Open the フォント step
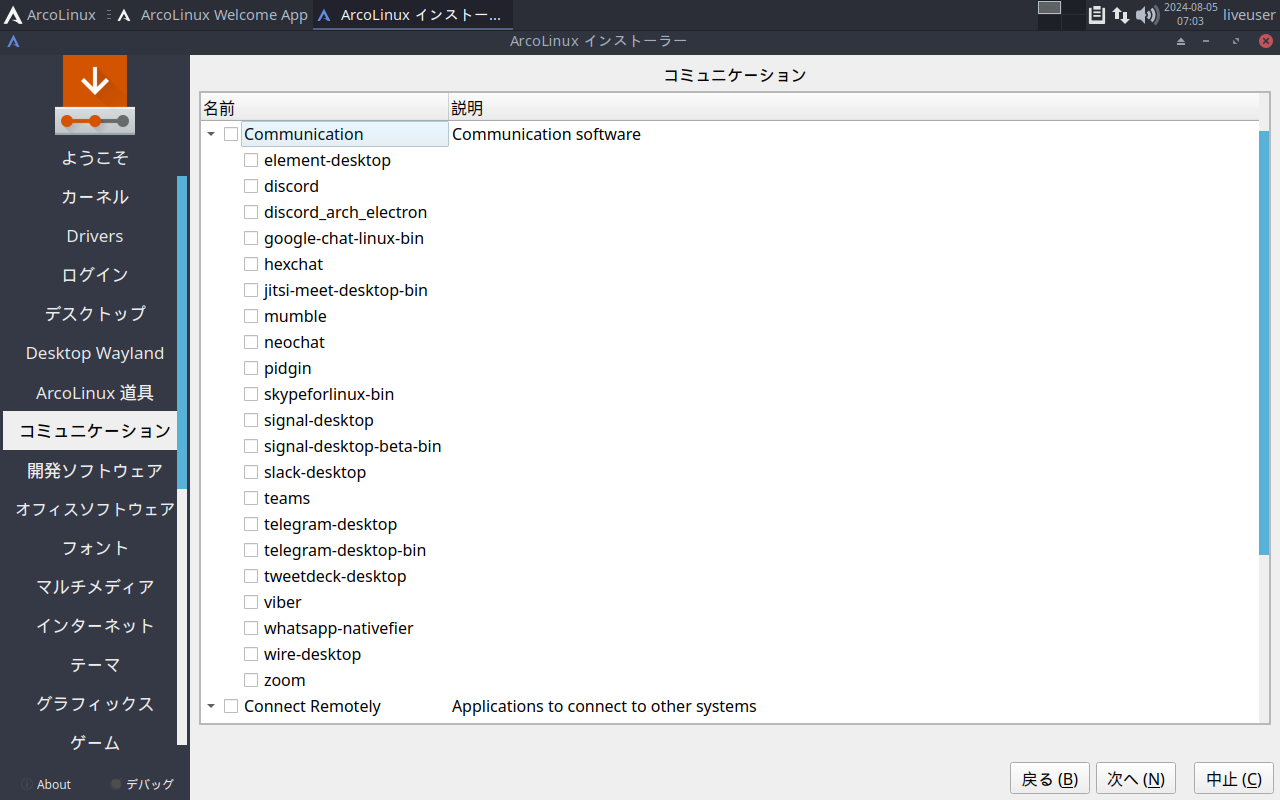This screenshot has width=1280, height=800. 95,548
